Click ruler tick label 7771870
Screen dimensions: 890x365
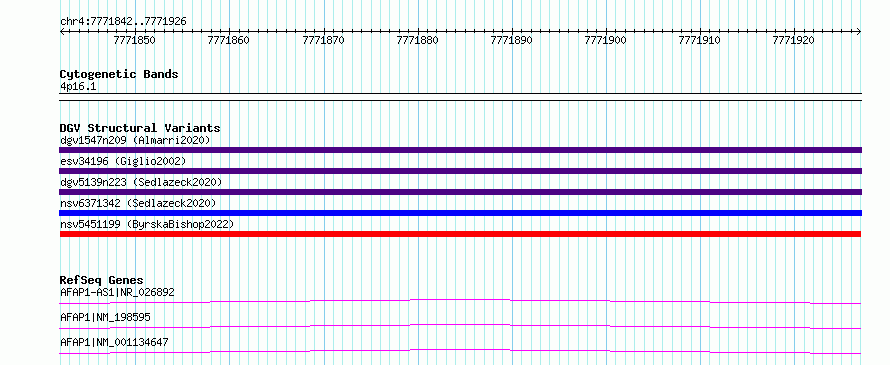pos(323,40)
